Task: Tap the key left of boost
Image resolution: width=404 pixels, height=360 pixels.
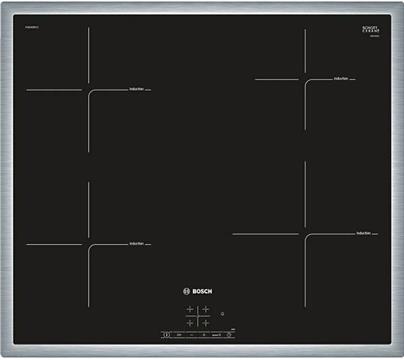Action: point(204,335)
